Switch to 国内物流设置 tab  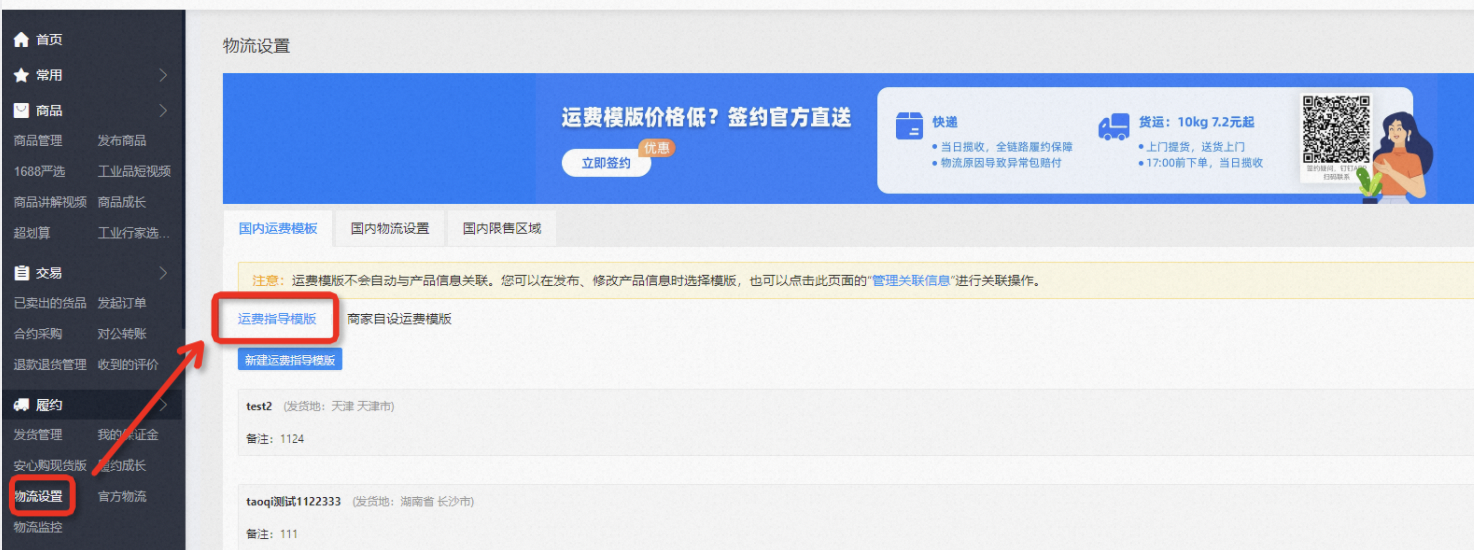coord(390,228)
